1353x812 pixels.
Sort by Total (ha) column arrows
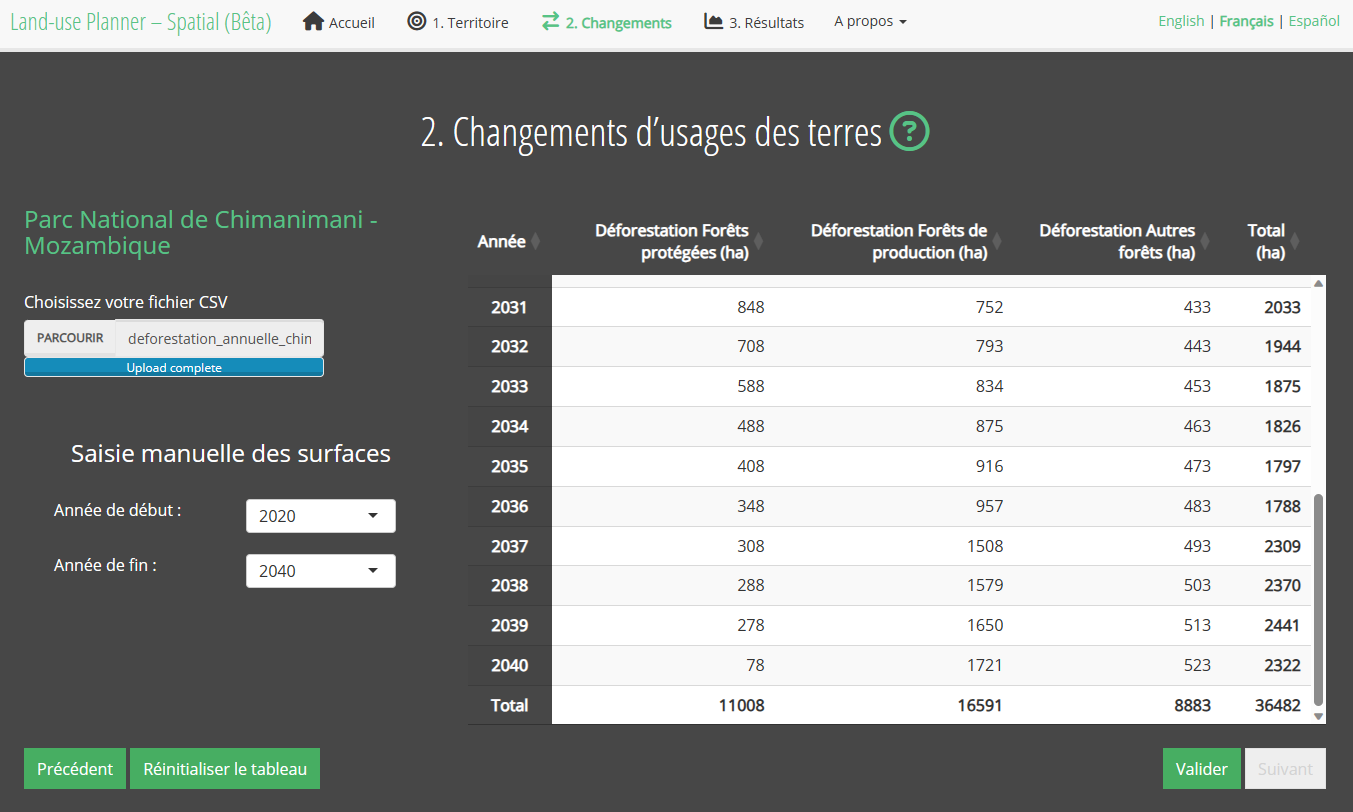[1295, 242]
